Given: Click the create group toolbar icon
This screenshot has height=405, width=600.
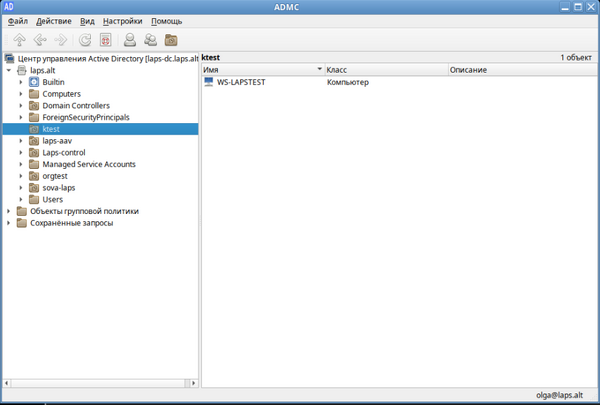Looking at the screenshot, I should 150,40.
